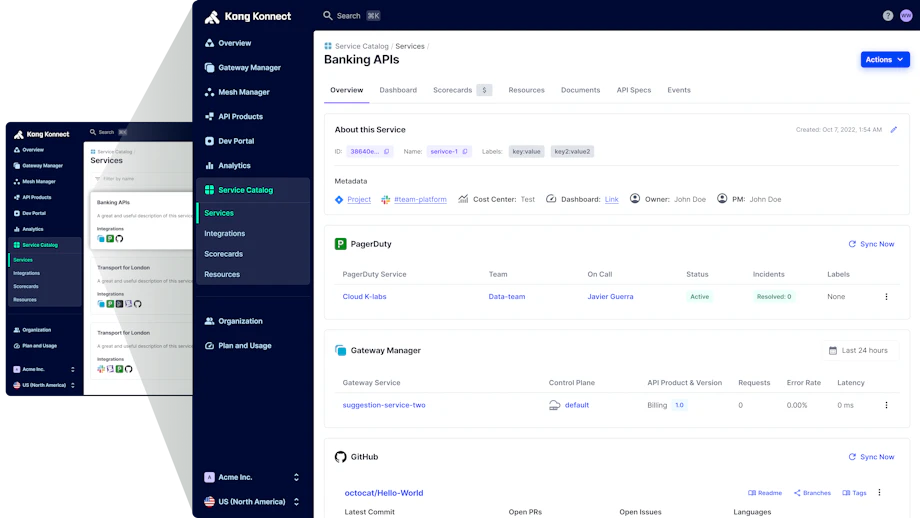Click the Resolved: 0 incidents badge
Viewport: 920px width, 518px height.
[773, 297]
